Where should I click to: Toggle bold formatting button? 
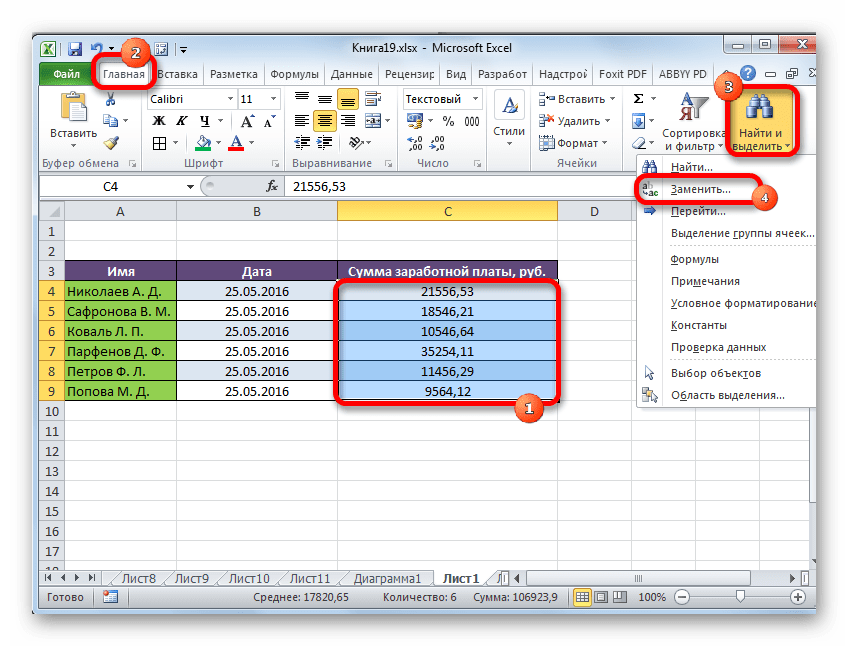pyautogui.click(x=158, y=121)
